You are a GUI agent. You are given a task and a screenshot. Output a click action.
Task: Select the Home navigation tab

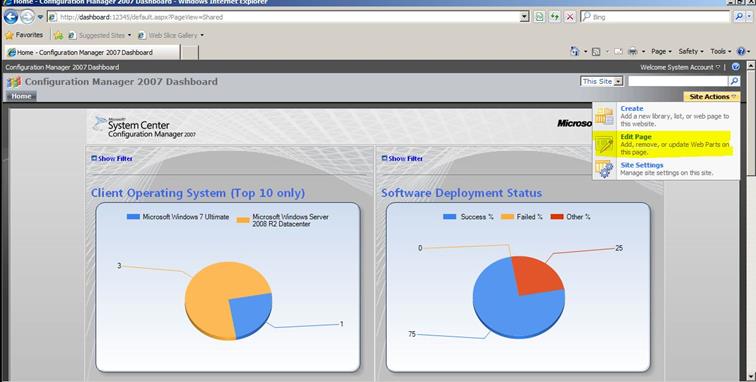[x=21, y=96]
